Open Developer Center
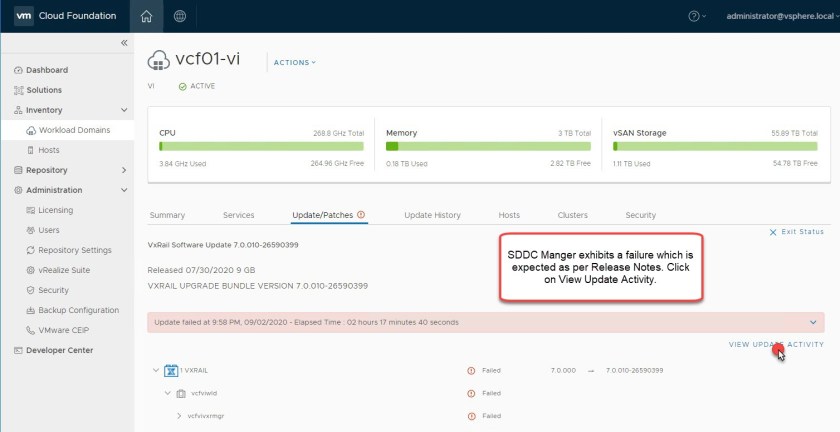Screen dimensions: 840x432 (x=59, y=350)
